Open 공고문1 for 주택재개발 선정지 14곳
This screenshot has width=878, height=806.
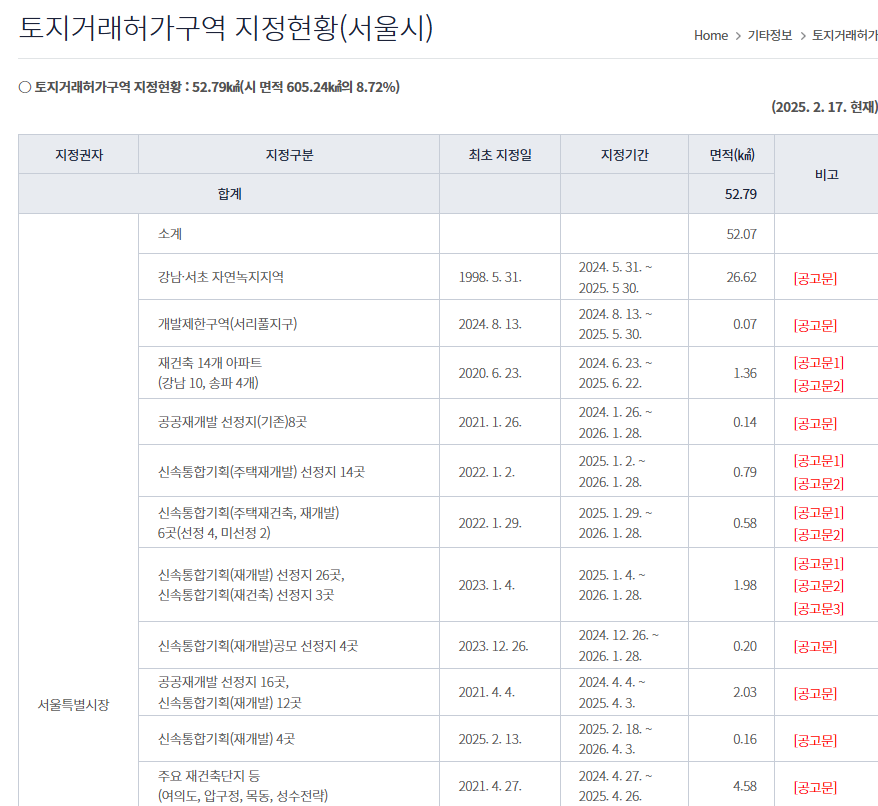coord(819,460)
